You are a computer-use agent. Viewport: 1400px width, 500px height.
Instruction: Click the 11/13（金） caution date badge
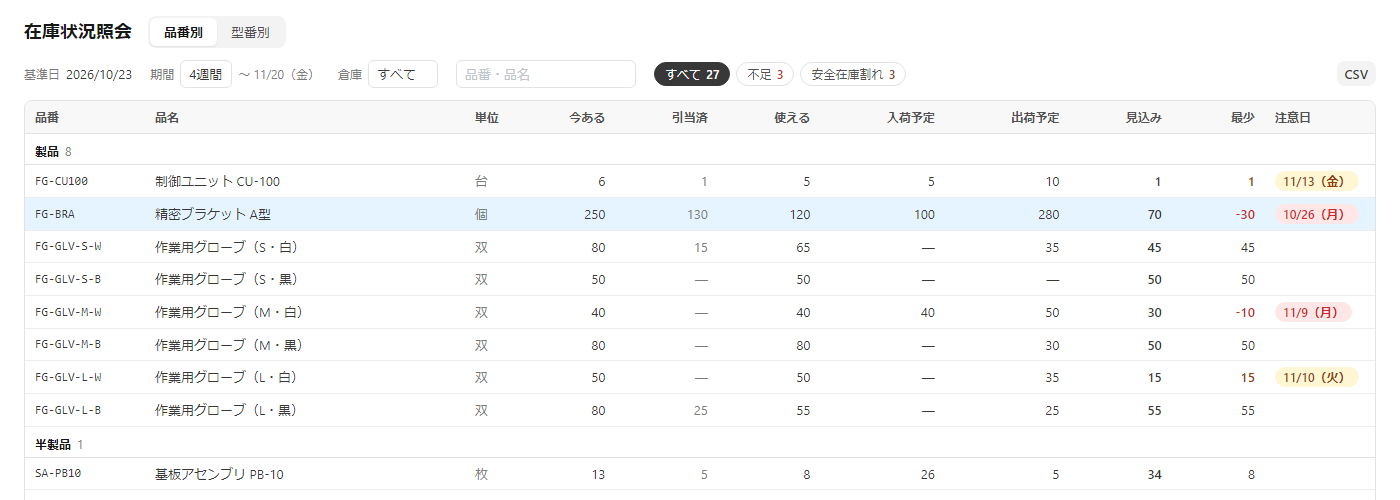(x=1316, y=182)
